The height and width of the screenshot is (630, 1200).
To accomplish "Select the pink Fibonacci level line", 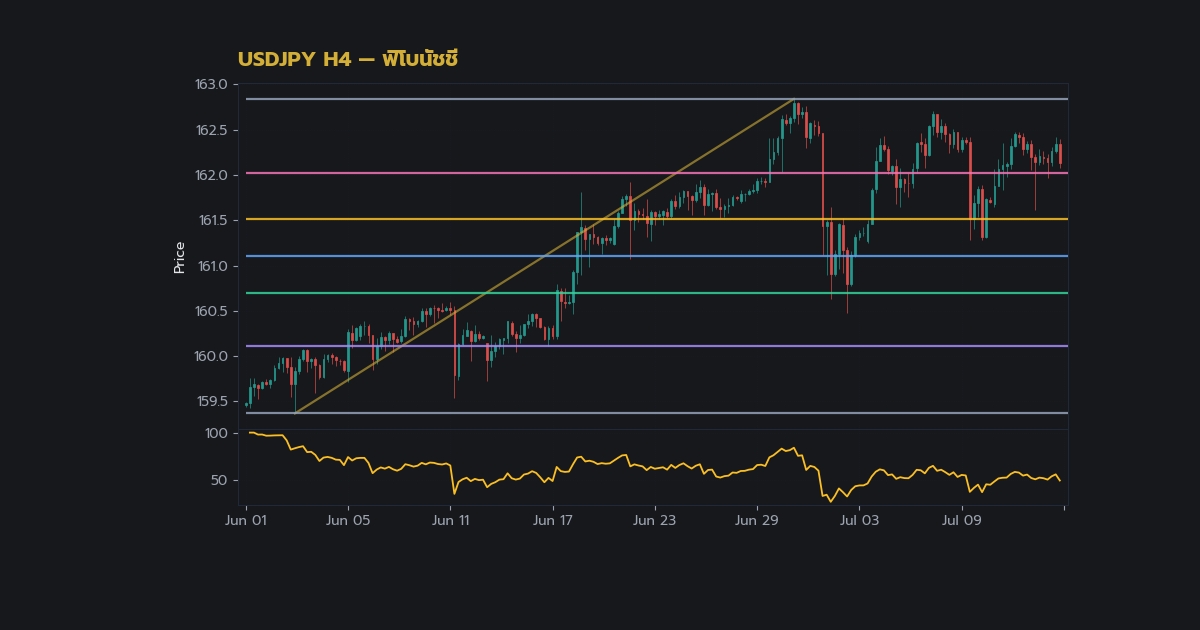I will 657,173.
